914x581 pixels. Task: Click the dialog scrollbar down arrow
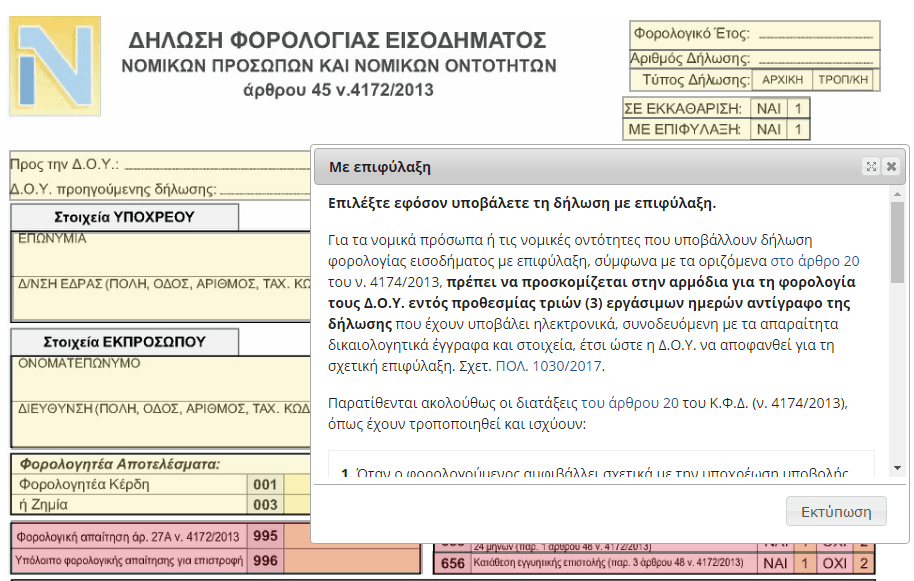(897, 469)
